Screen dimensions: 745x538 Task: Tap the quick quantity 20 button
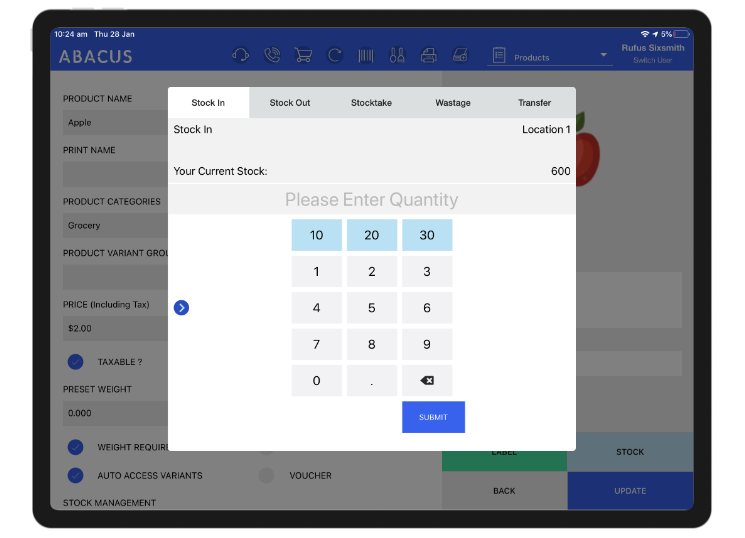coord(372,235)
